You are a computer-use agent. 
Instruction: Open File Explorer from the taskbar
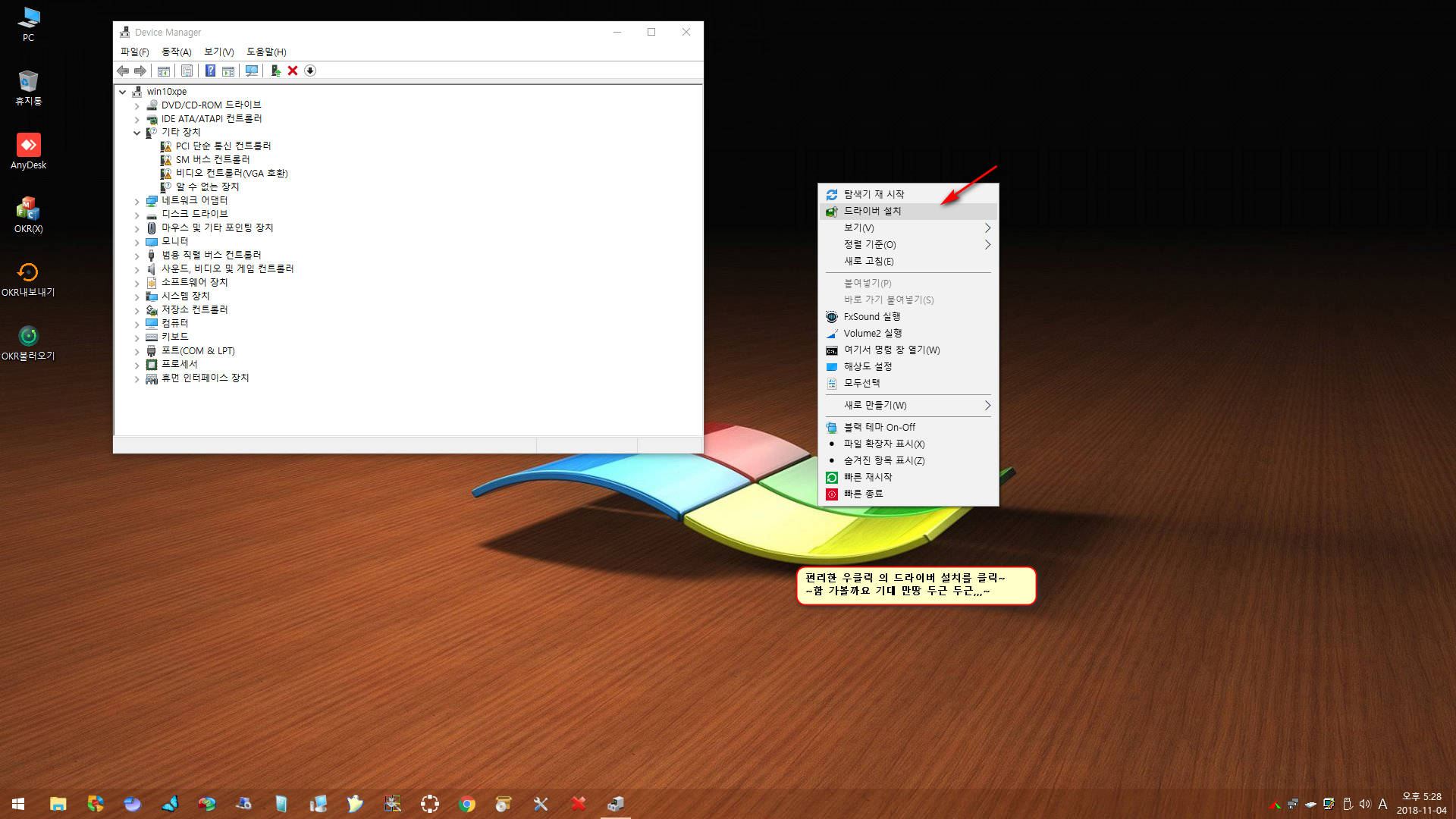(58, 804)
